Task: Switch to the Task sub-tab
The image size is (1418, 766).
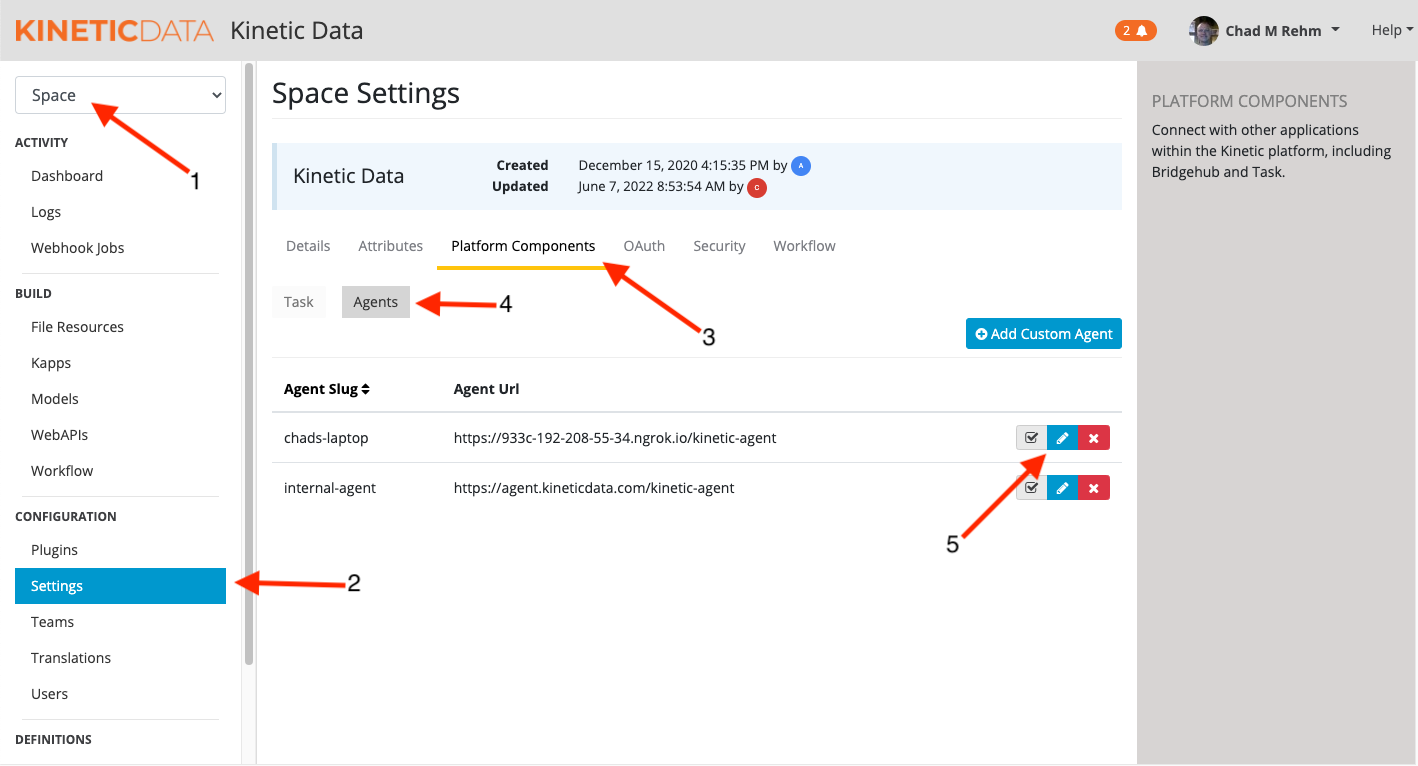Action: coord(299,302)
